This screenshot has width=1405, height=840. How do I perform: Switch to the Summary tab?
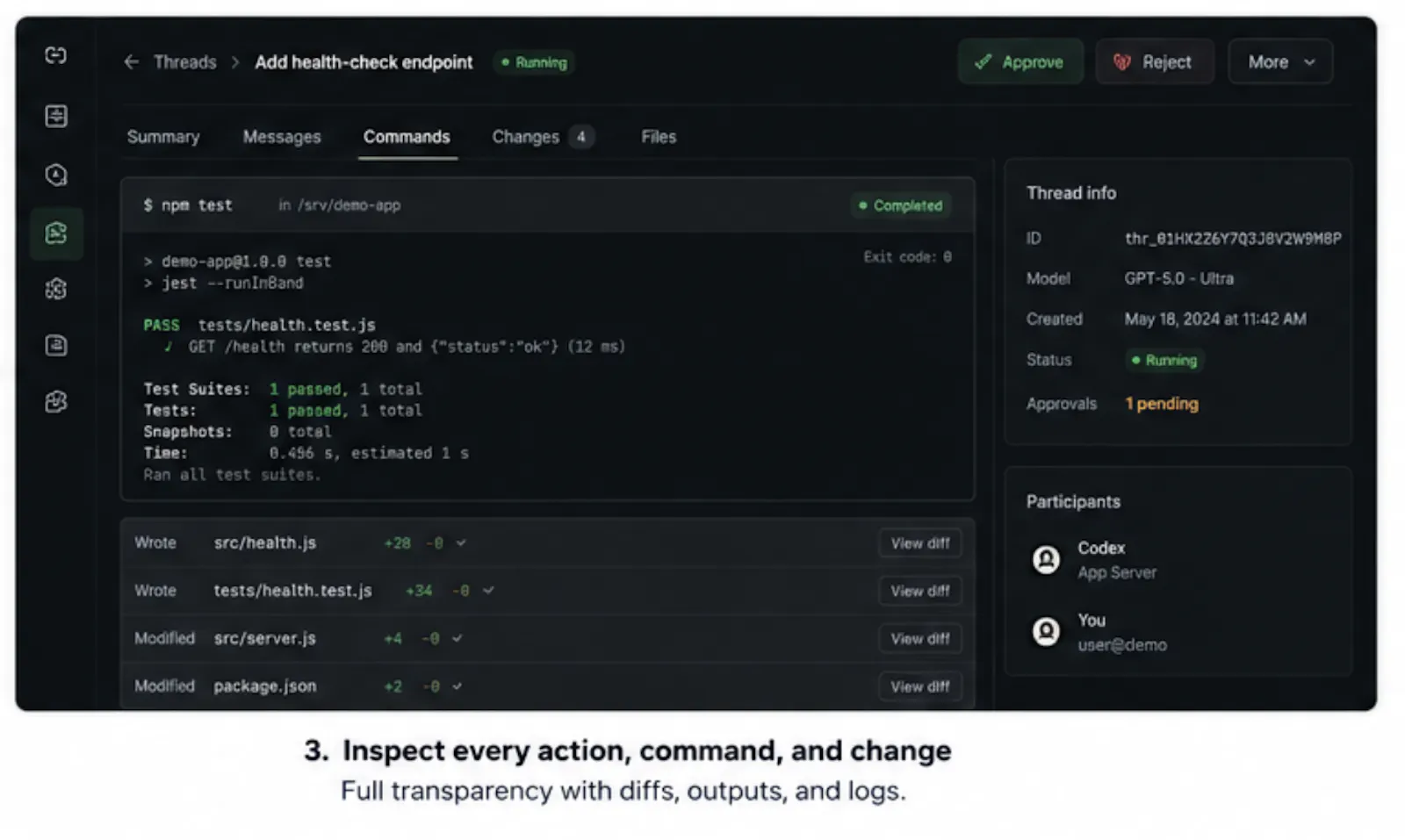pyautogui.click(x=163, y=137)
